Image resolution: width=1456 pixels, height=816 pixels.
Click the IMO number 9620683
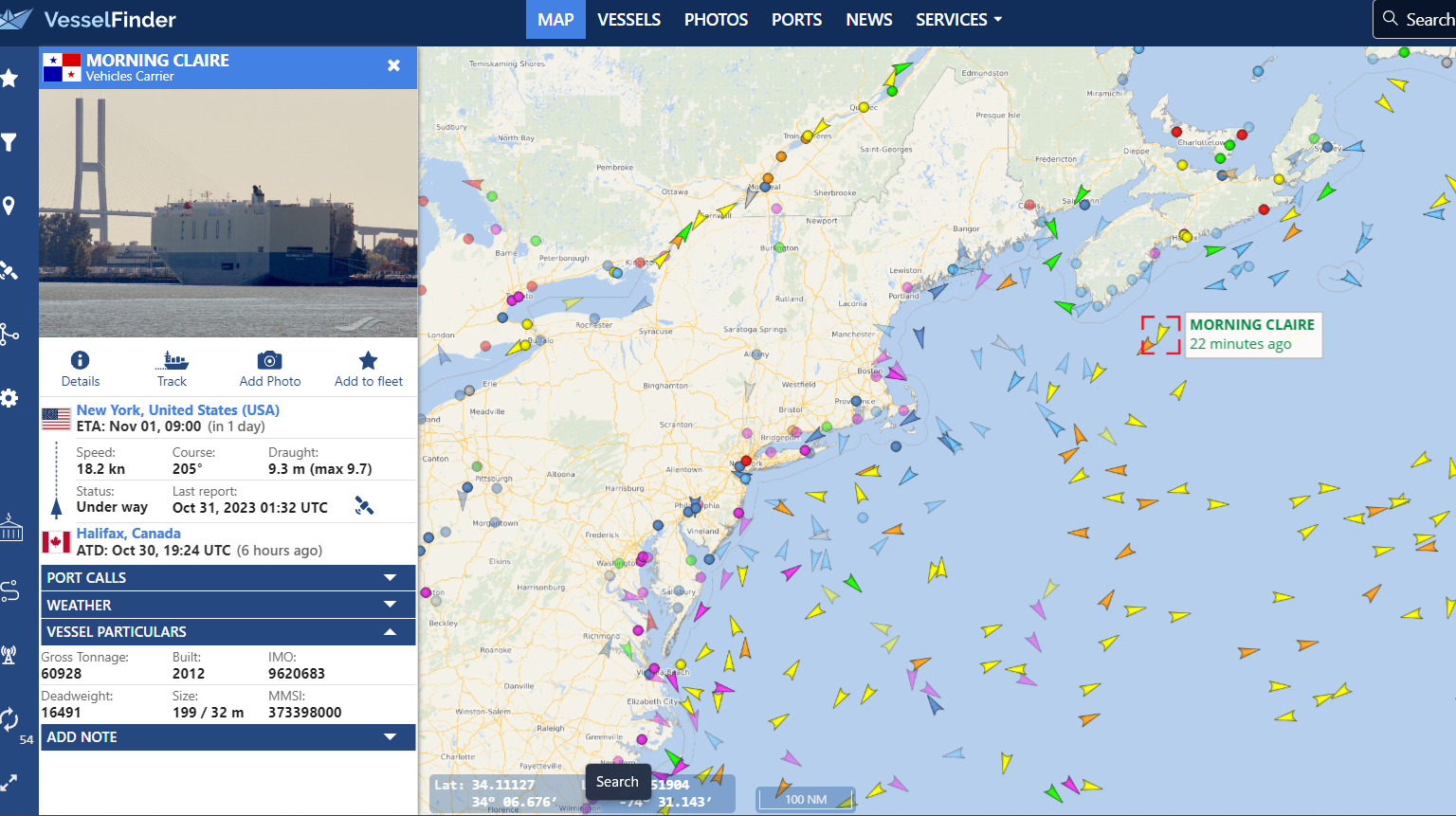tap(297, 674)
